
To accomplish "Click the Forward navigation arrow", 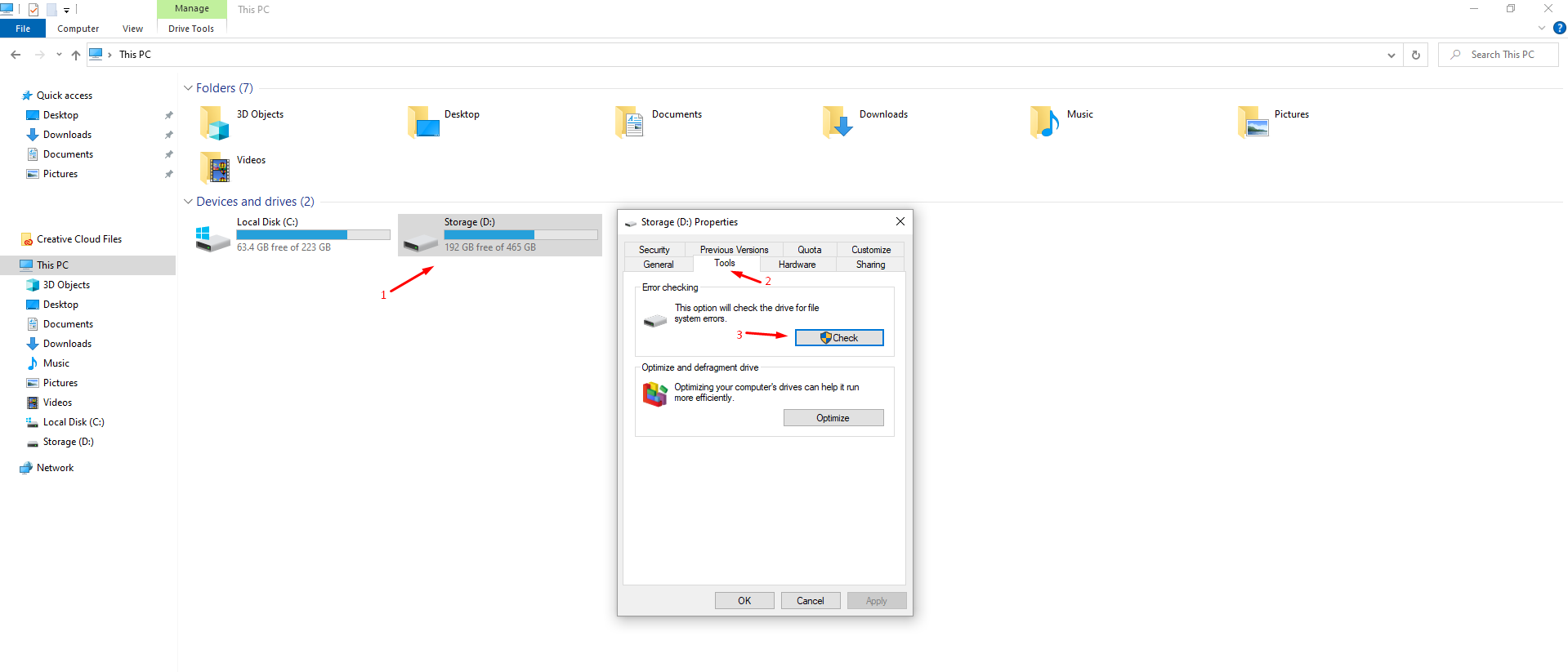I will (39, 55).
